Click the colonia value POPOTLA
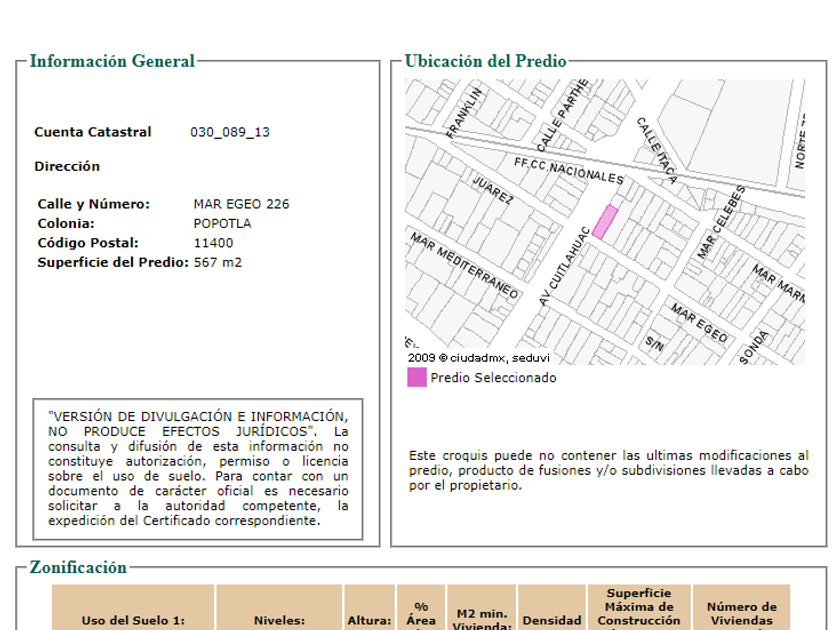This screenshot has width=840, height=630. point(222,223)
